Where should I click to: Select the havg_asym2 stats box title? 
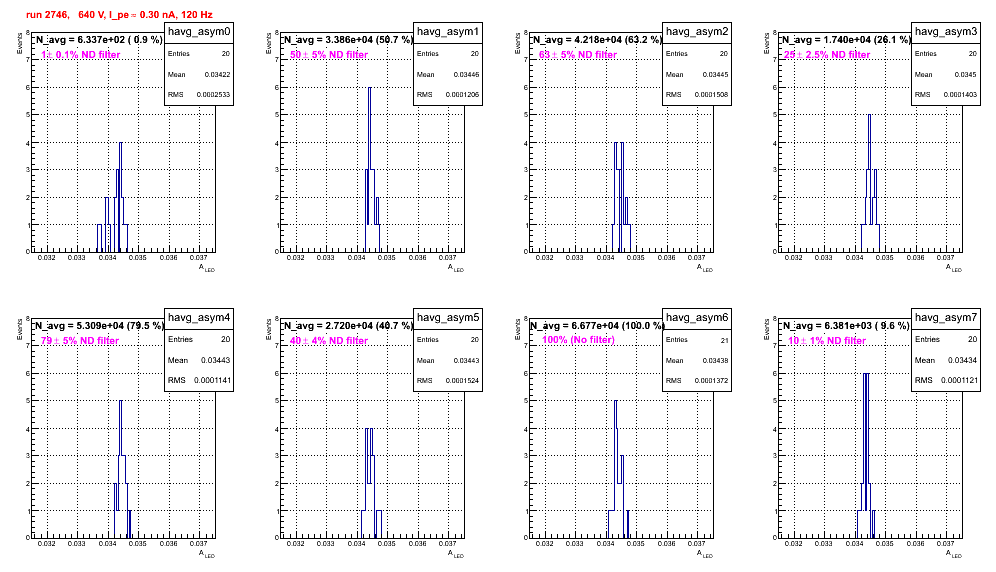coord(697,32)
